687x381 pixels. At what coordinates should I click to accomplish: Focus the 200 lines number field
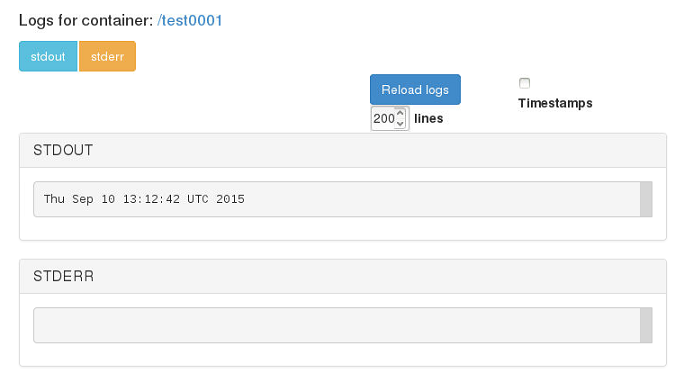[x=390, y=118]
